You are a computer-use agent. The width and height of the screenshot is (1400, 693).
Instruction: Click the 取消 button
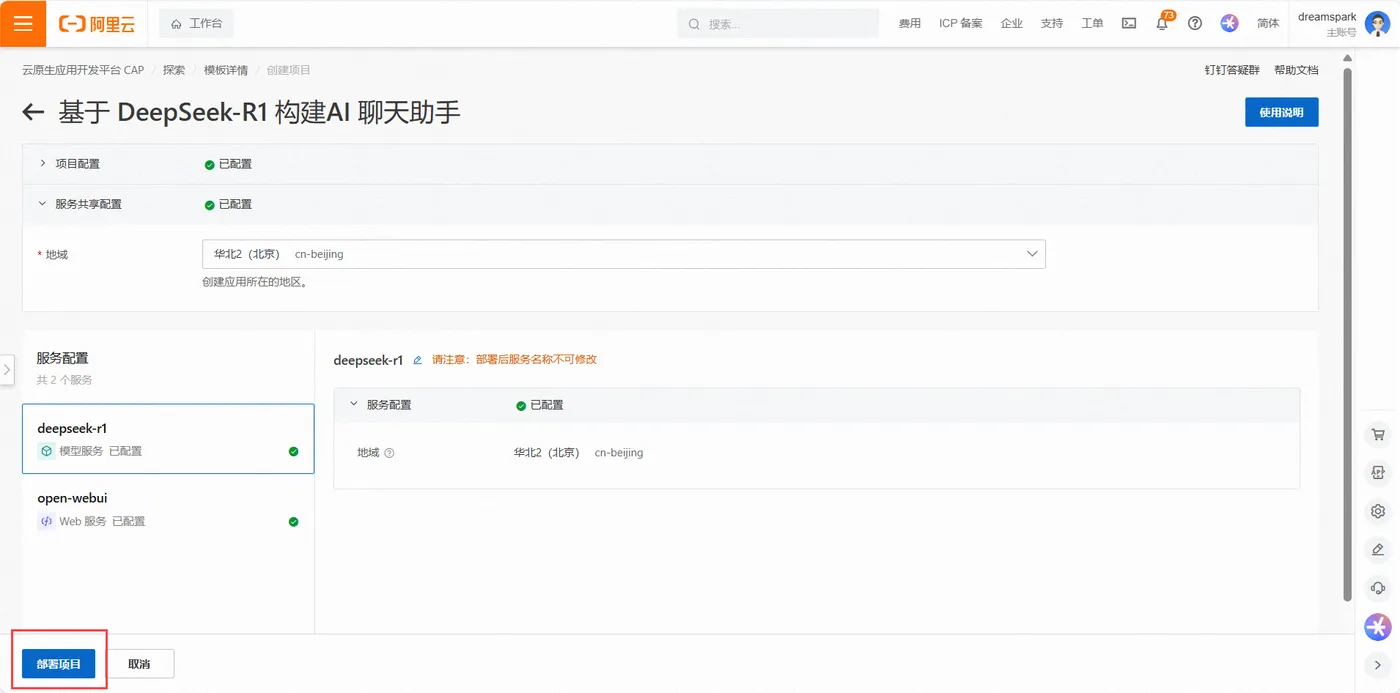click(139, 664)
